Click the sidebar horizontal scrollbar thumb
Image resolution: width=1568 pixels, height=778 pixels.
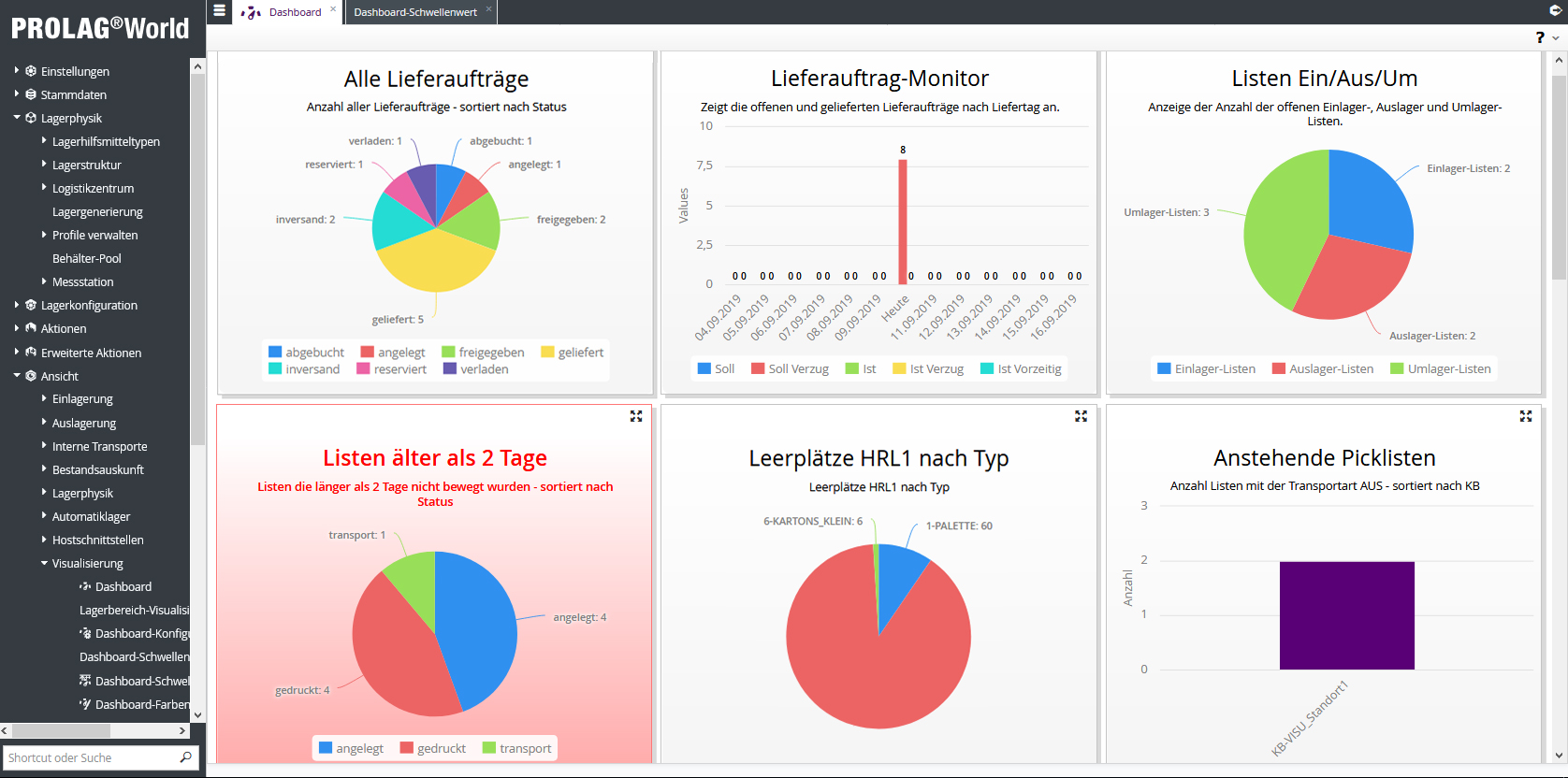pyautogui.click(x=61, y=730)
